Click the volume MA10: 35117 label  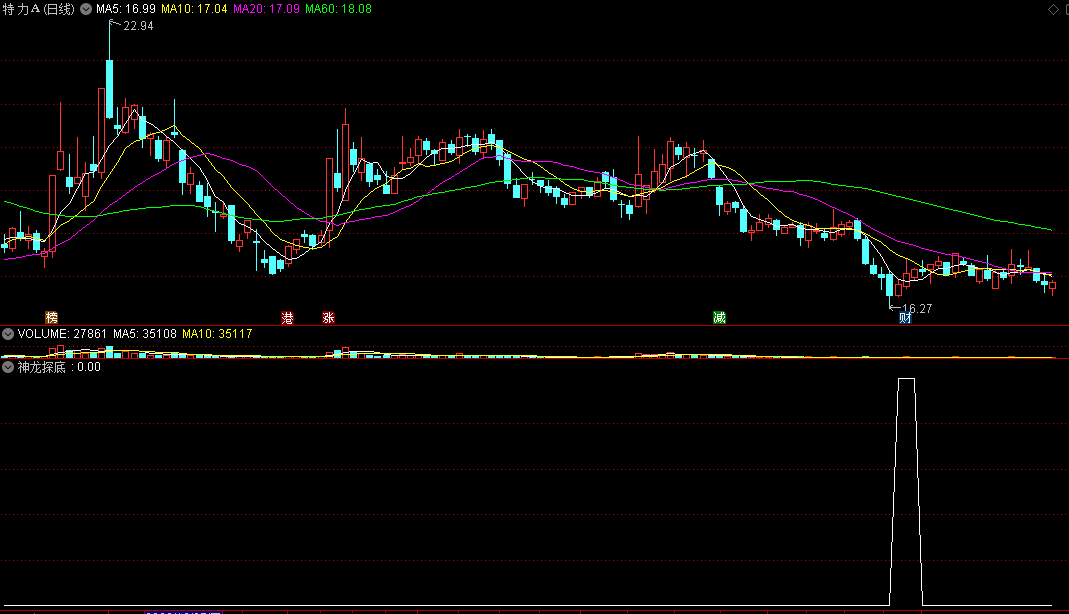(x=217, y=334)
